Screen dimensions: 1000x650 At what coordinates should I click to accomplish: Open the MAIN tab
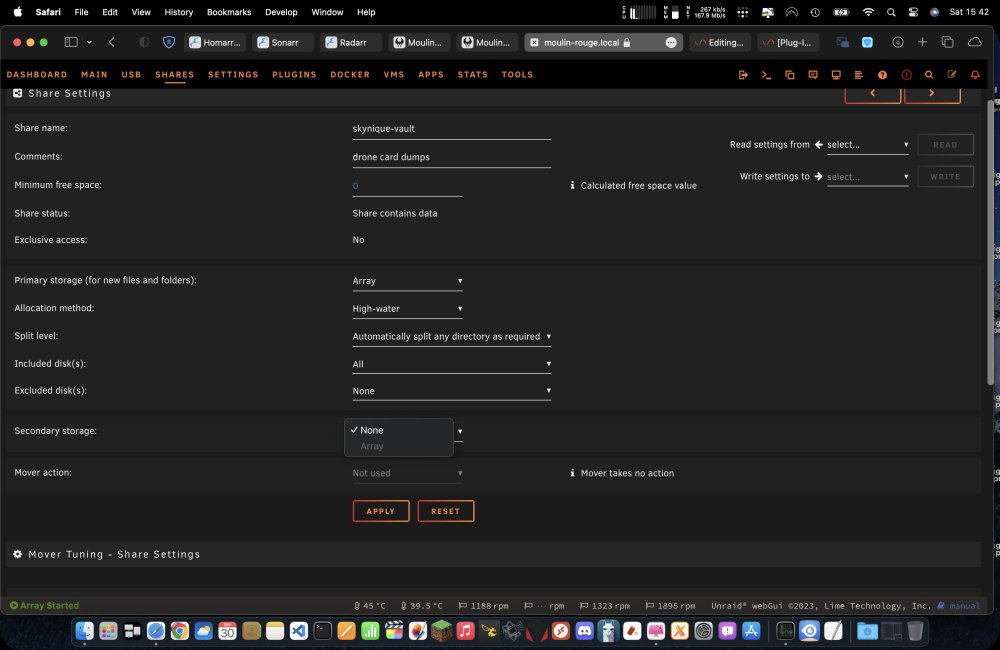pyautogui.click(x=94, y=75)
